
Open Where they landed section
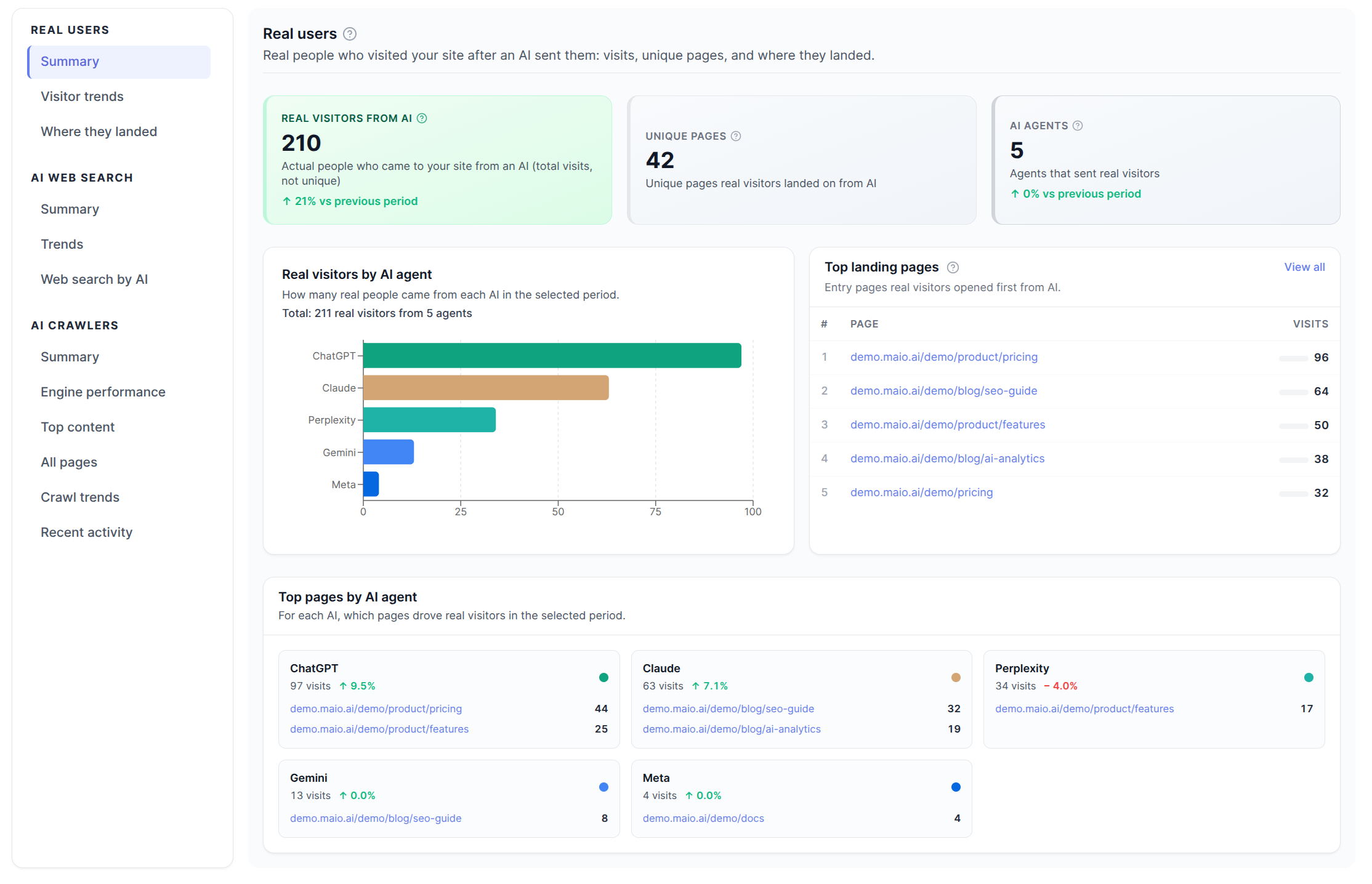(x=99, y=131)
